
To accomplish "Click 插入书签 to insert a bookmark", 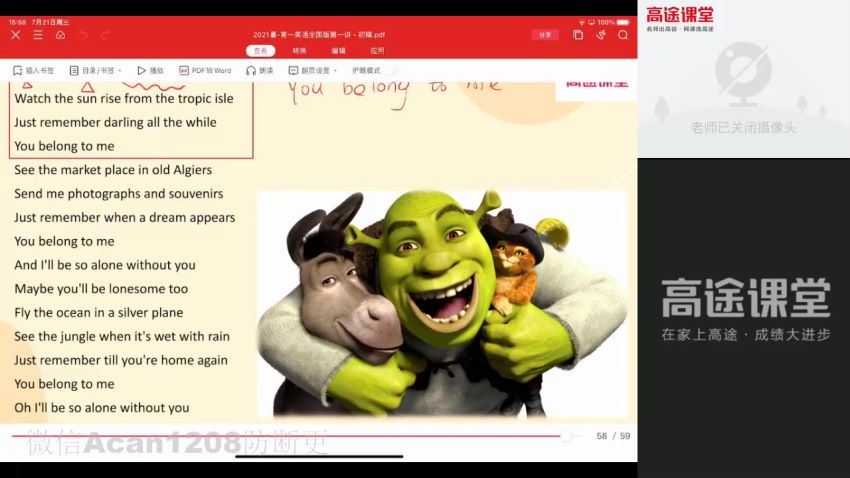I will coord(33,71).
